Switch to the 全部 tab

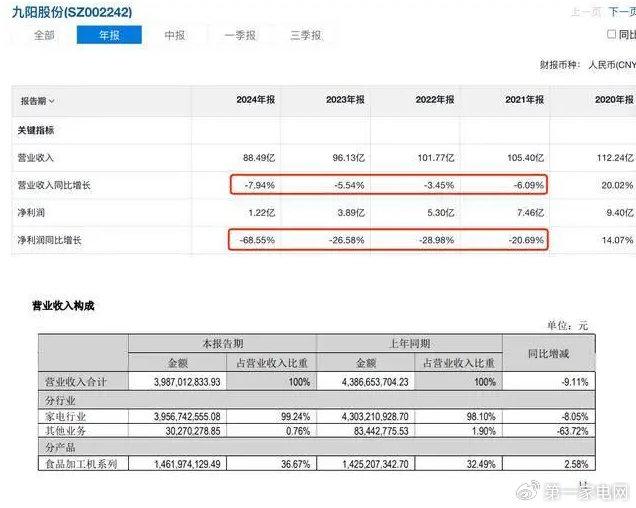[44, 35]
